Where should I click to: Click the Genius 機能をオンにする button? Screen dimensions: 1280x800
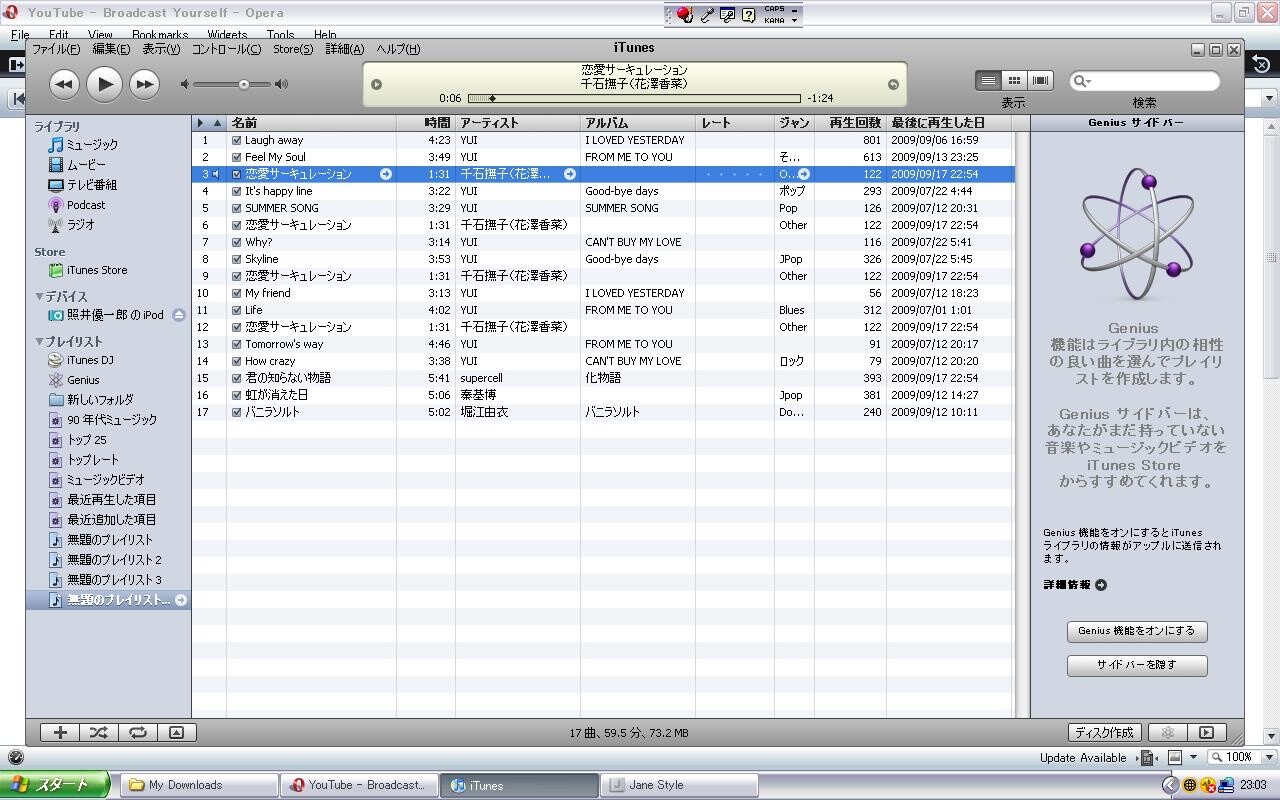pos(1137,631)
